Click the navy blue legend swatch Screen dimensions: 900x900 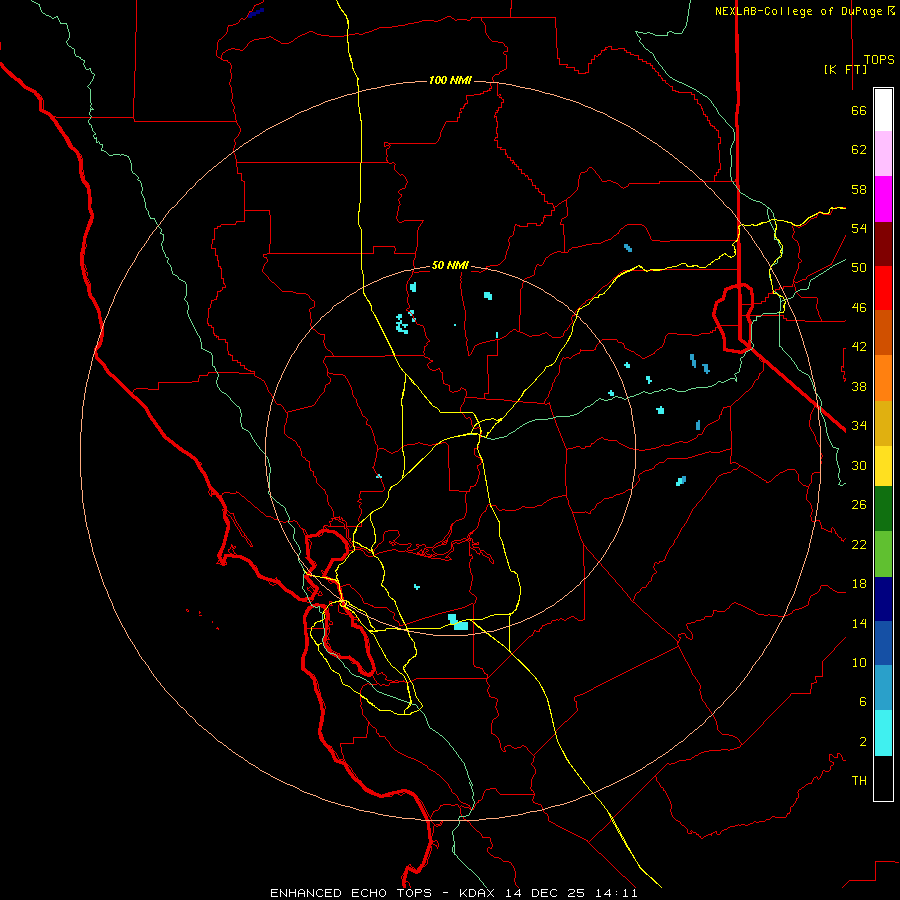pyautogui.click(x=883, y=599)
